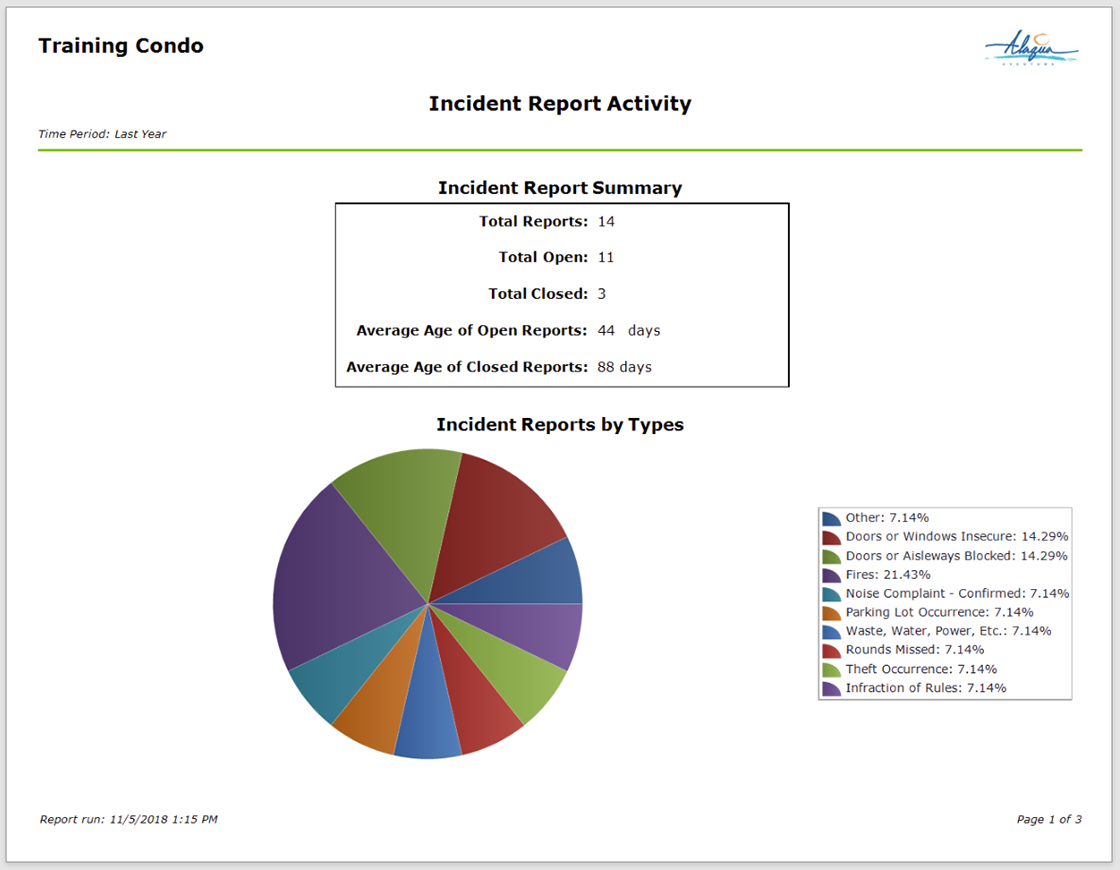Click the Page 1 of 3 indicator
The image size is (1120, 870).
(x=1049, y=819)
